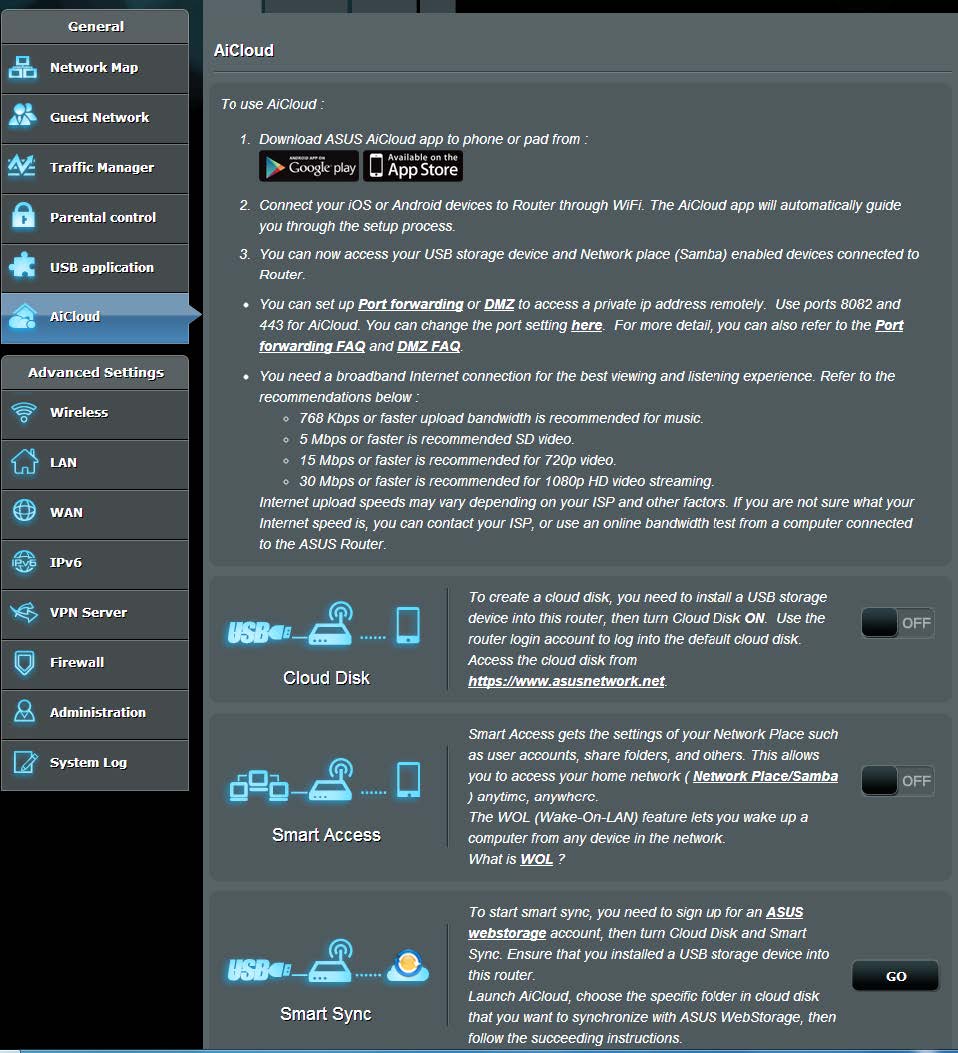Click the LAN house icon
This screenshot has width=958, height=1053.
24,461
